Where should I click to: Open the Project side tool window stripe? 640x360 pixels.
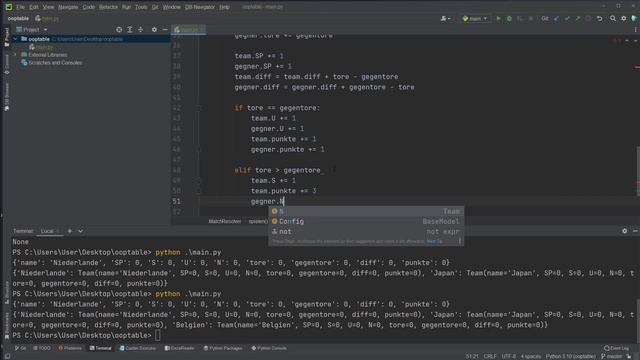[x=7, y=38]
